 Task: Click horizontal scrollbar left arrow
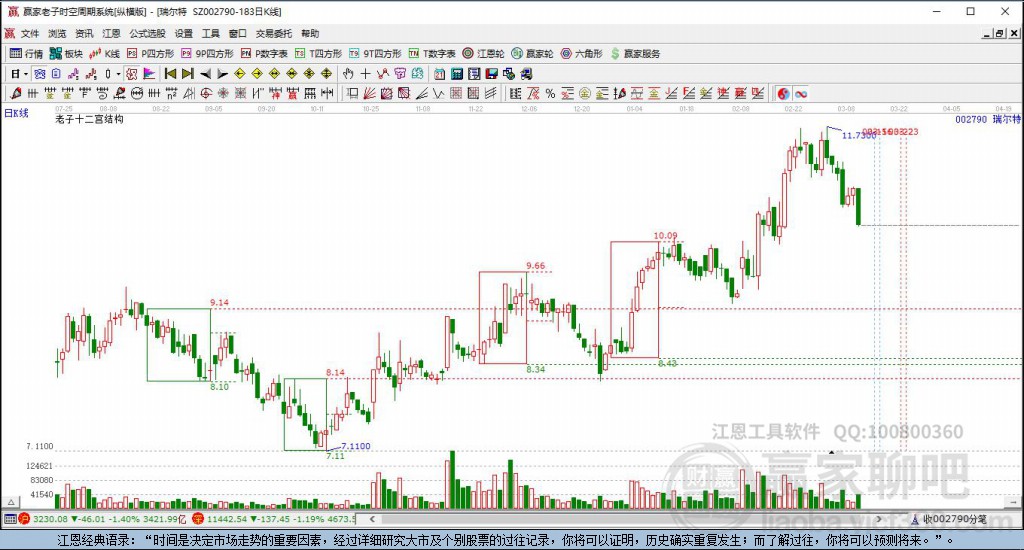(x=372, y=519)
